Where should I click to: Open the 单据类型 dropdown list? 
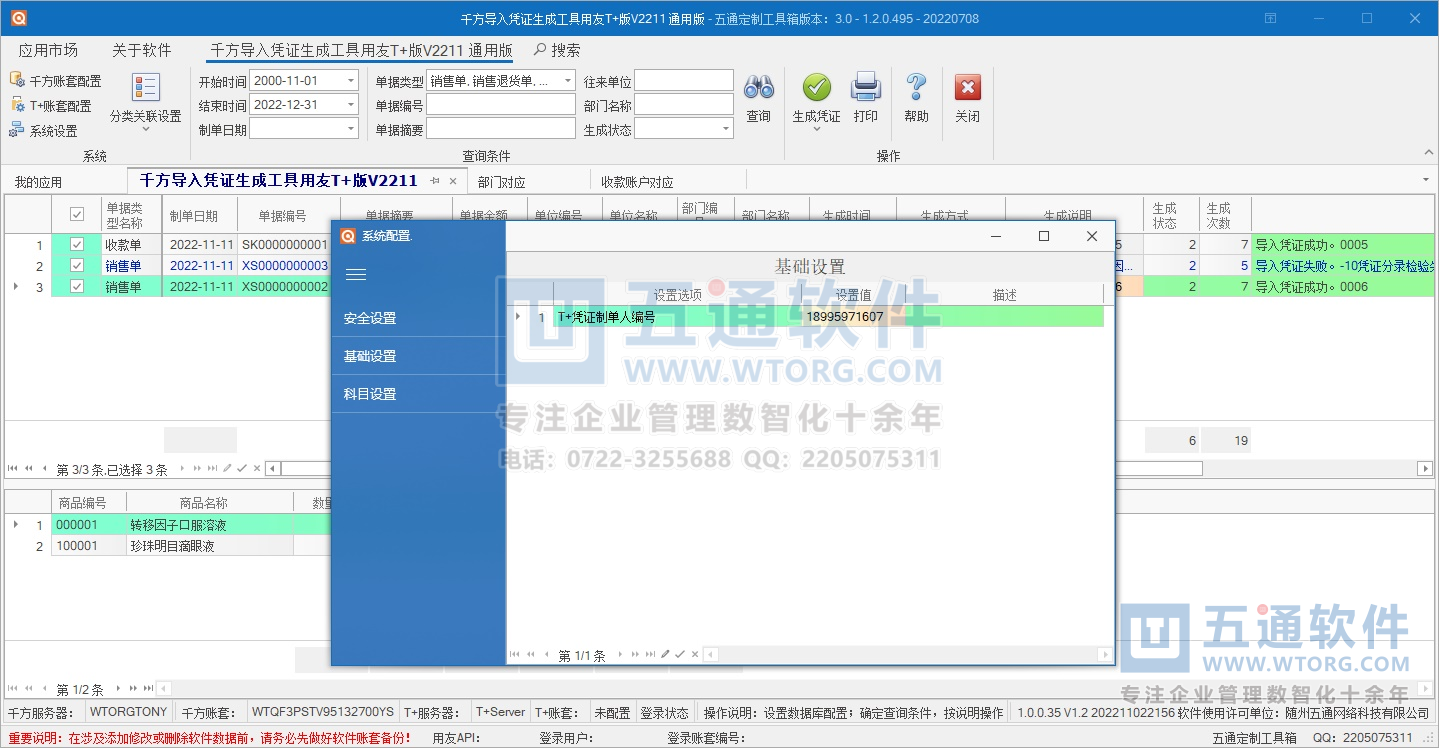pos(567,81)
